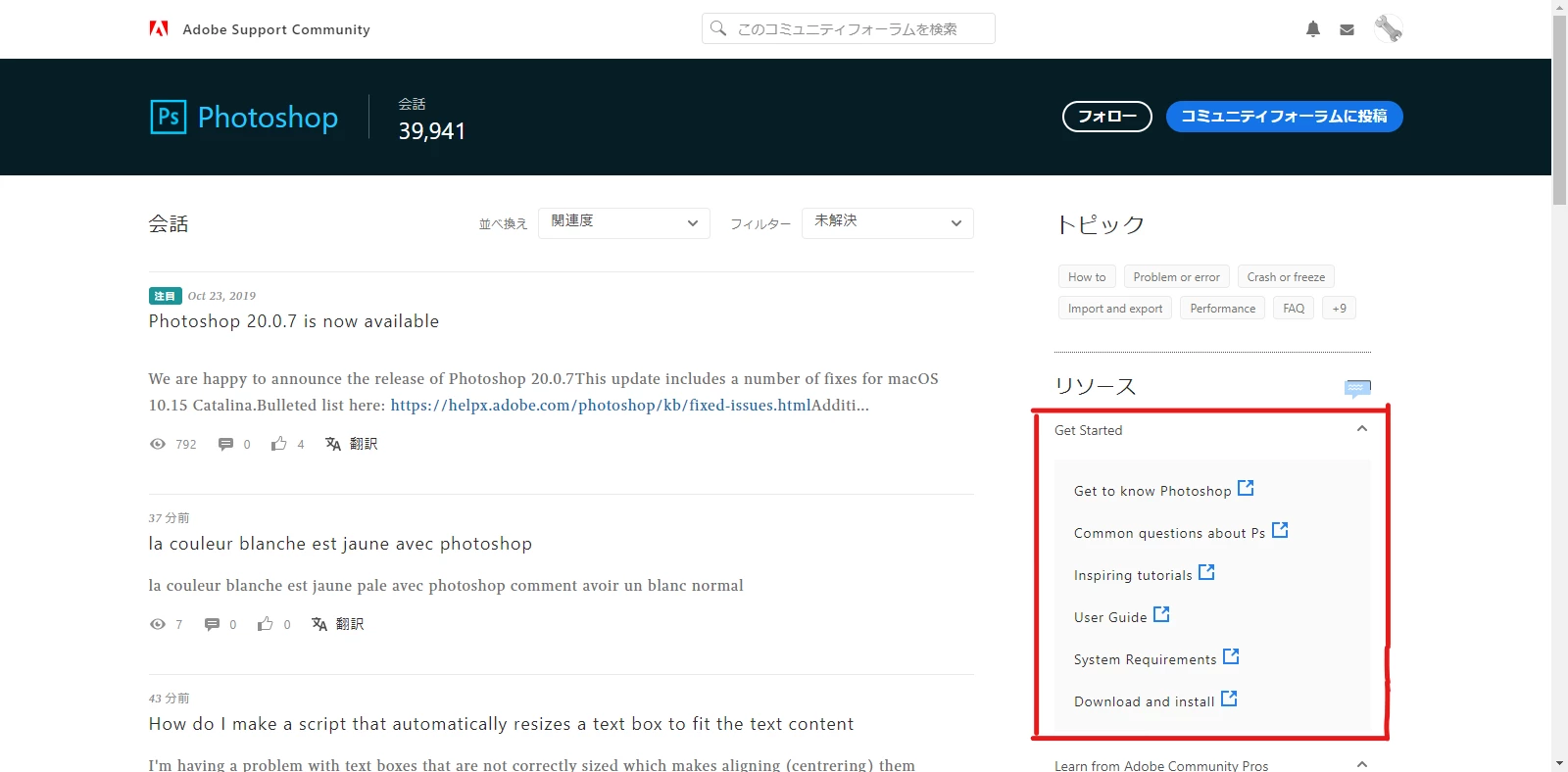Image resolution: width=1568 pixels, height=772 pixels.
Task: Open the helpx fixed-issues link
Action: click(x=601, y=405)
